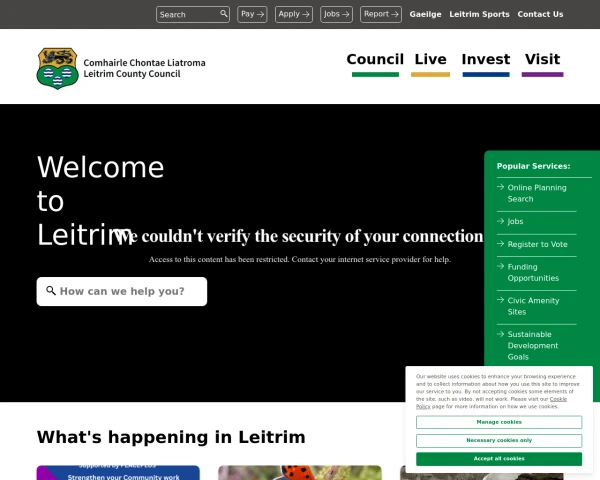
Task: Click the arrow icon beside Jobs in Popular Services
Action: (501, 221)
